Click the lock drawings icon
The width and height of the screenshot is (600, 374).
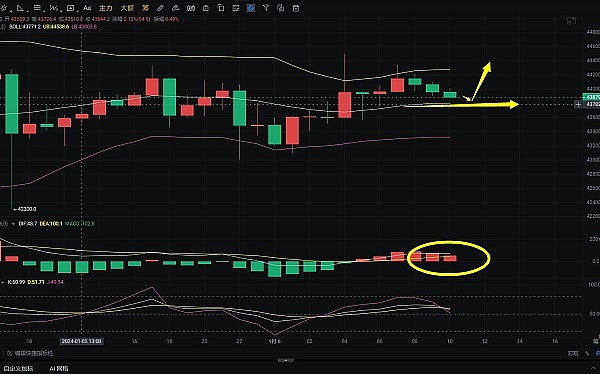coord(206,8)
